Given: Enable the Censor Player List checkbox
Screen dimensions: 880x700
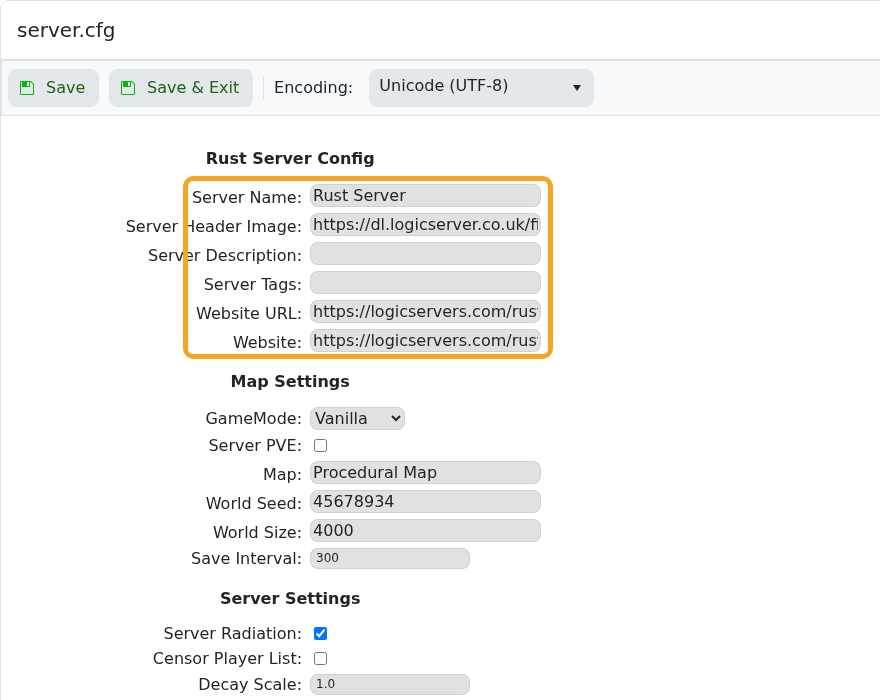Looking at the screenshot, I should pos(320,658).
